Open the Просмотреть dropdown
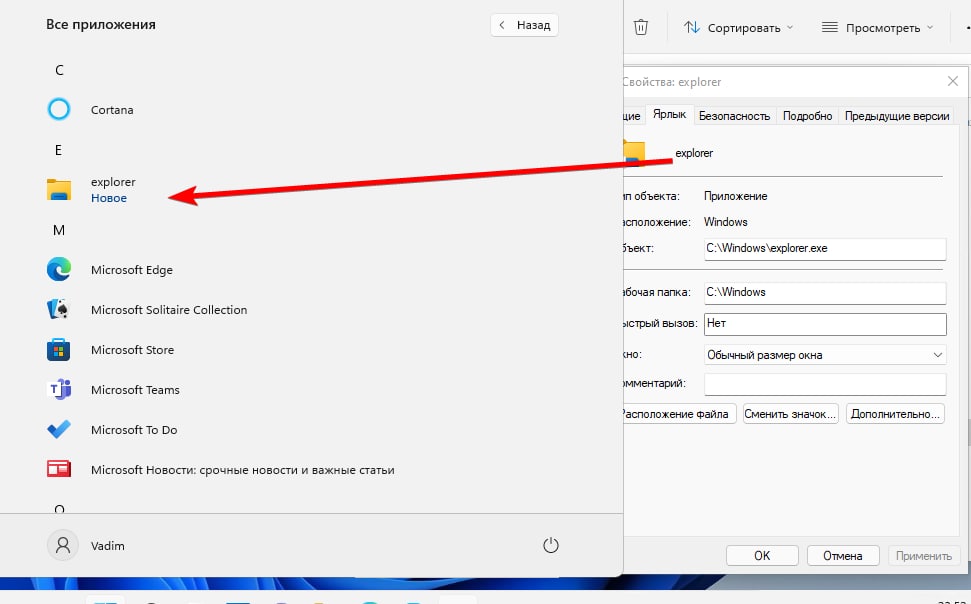Screen dimensions: 971x604 point(877,28)
